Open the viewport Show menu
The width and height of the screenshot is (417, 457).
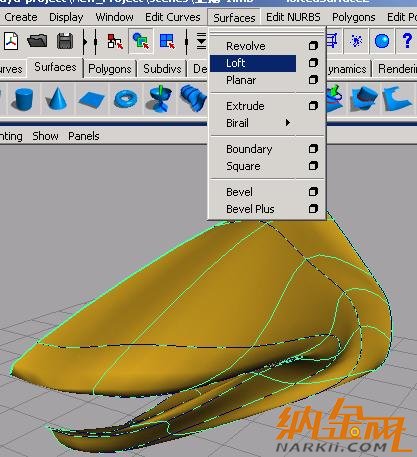click(45, 136)
